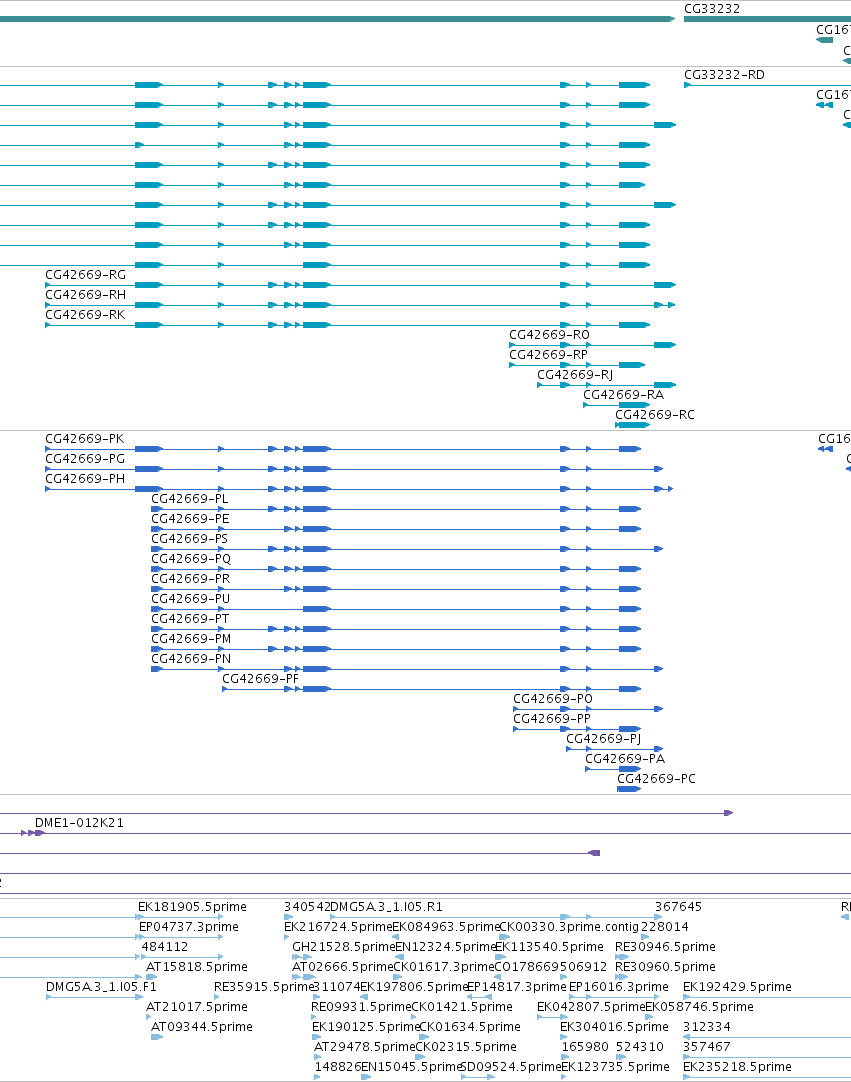Open EST EK181905.5prime

pos(193,907)
